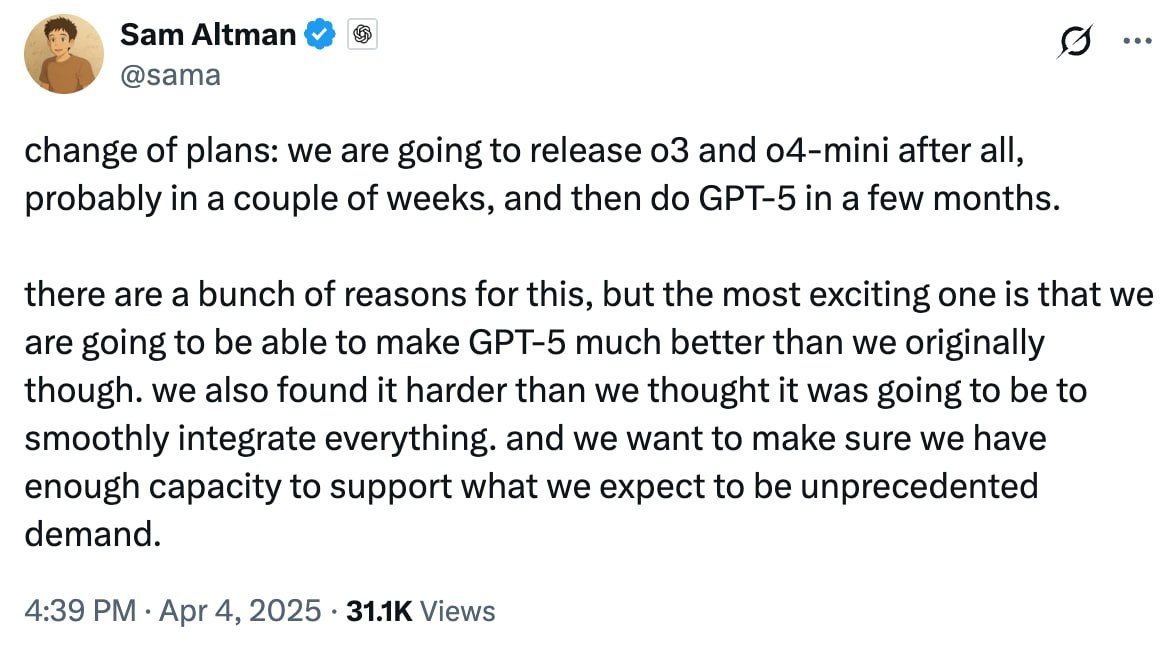The width and height of the screenshot is (1174, 650).
Task: Click the Apr 4, 2025 date
Action: pos(240,611)
